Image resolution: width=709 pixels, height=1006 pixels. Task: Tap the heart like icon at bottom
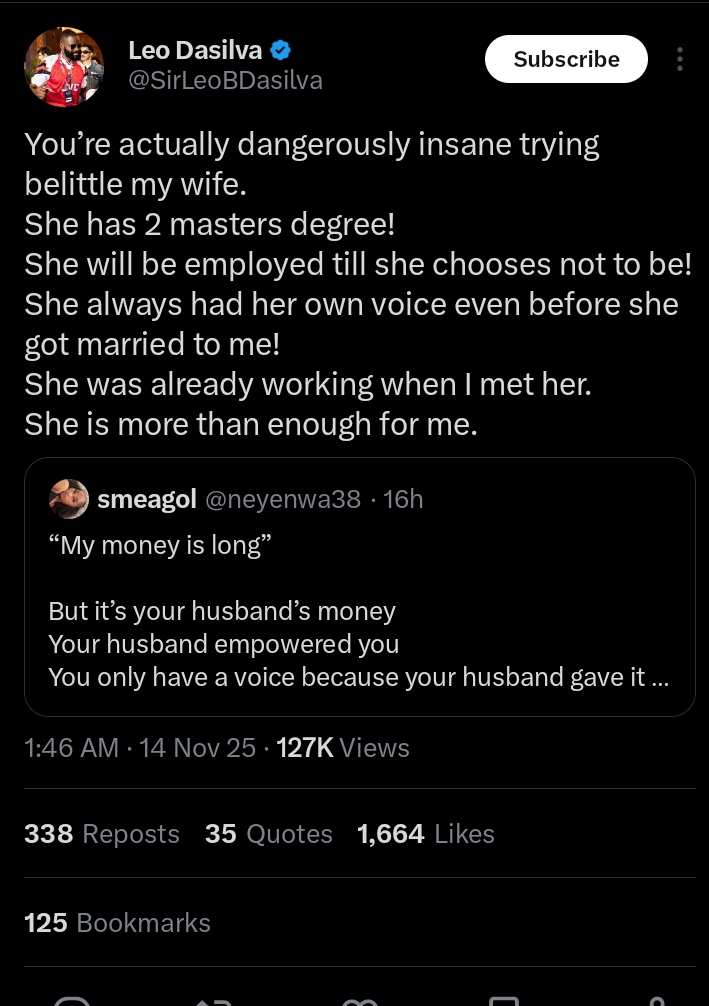(x=360, y=1000)
